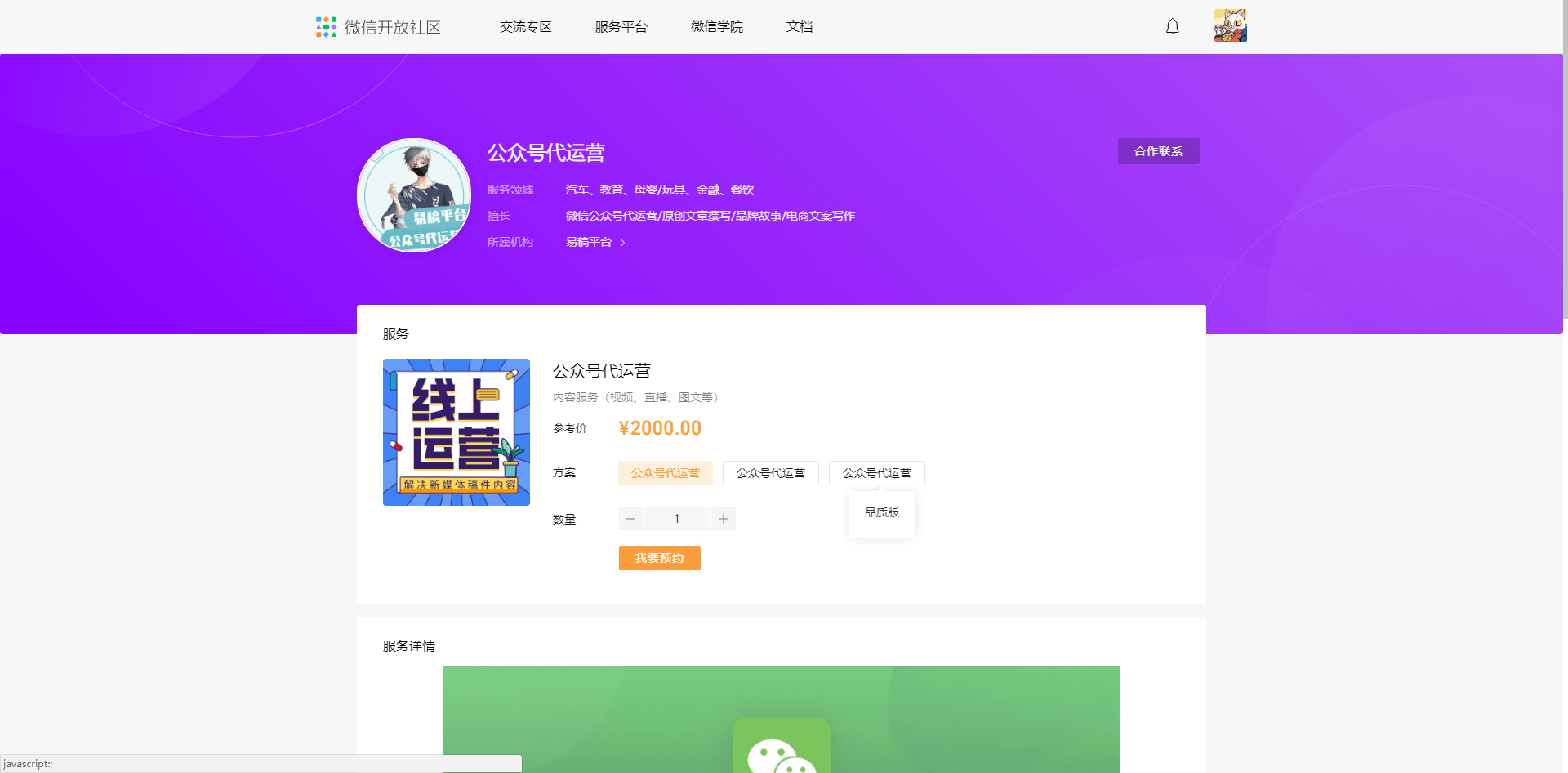Go to the 微信学院 navigation item
This screenshot has width=1568, height=773.
(717, 27)
